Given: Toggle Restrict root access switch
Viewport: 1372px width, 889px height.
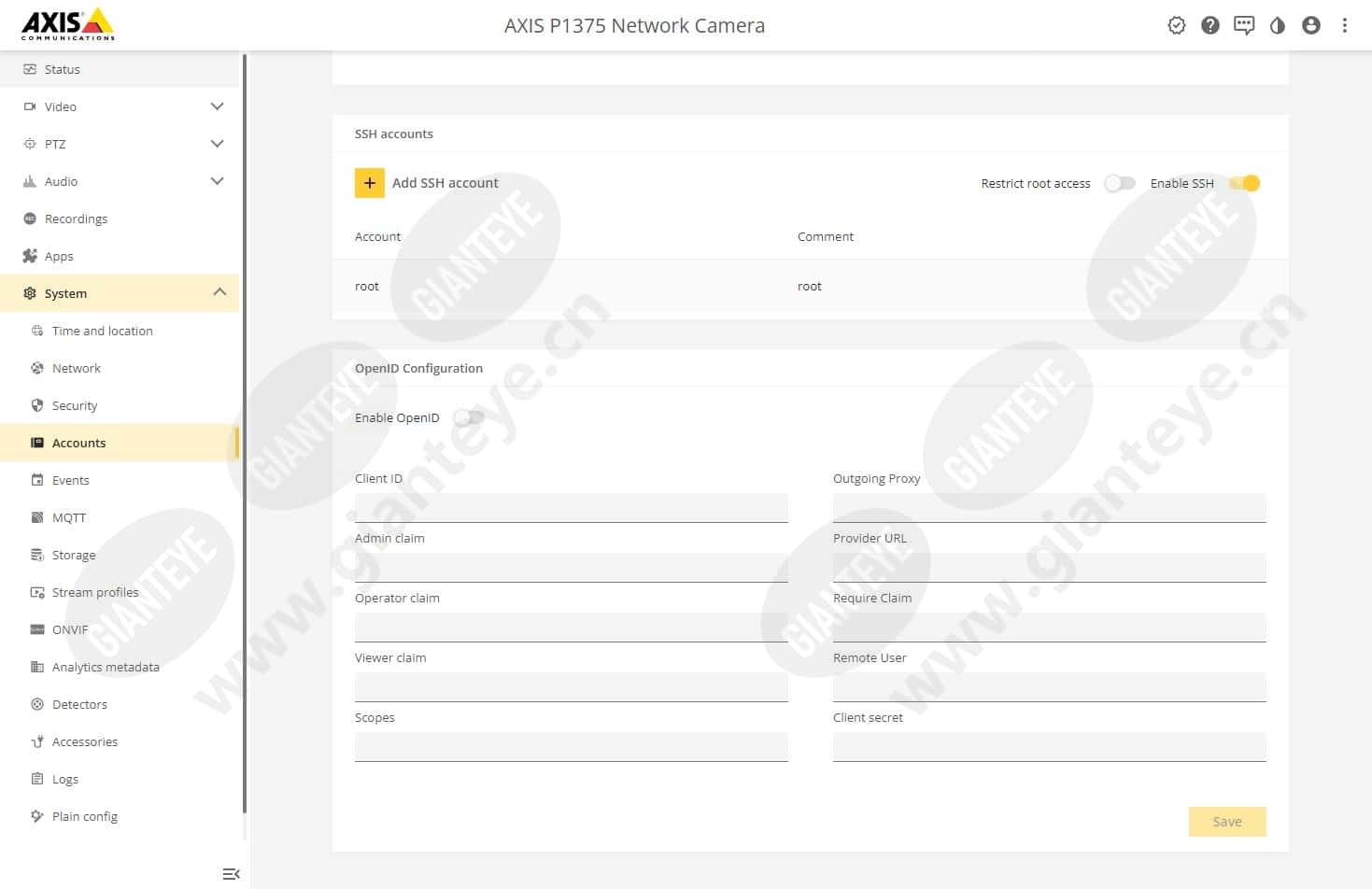Looking at the screenshot, I should pos(1119,183).
